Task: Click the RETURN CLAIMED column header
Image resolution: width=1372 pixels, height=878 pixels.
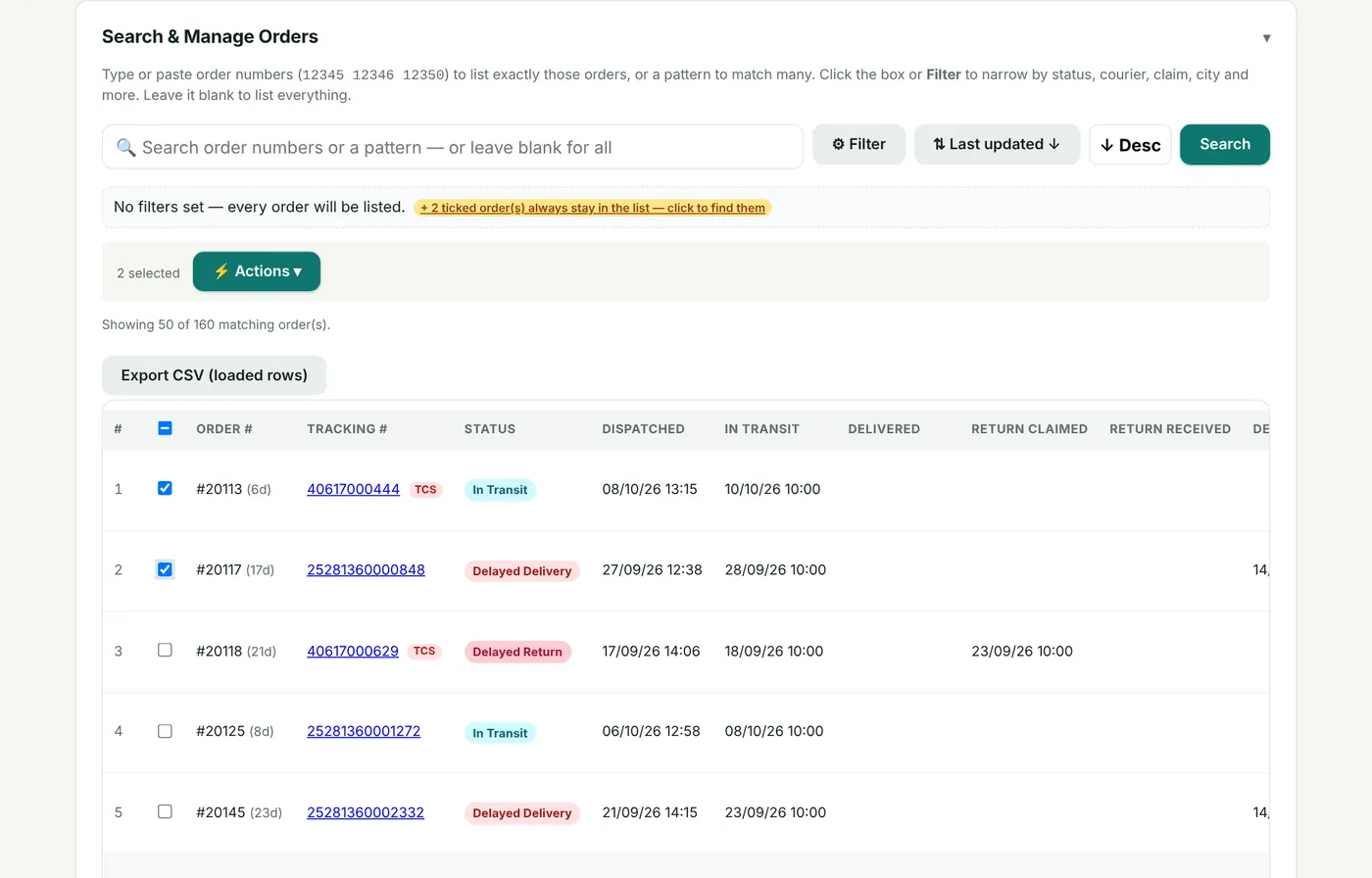Action: click(1029, 429)
